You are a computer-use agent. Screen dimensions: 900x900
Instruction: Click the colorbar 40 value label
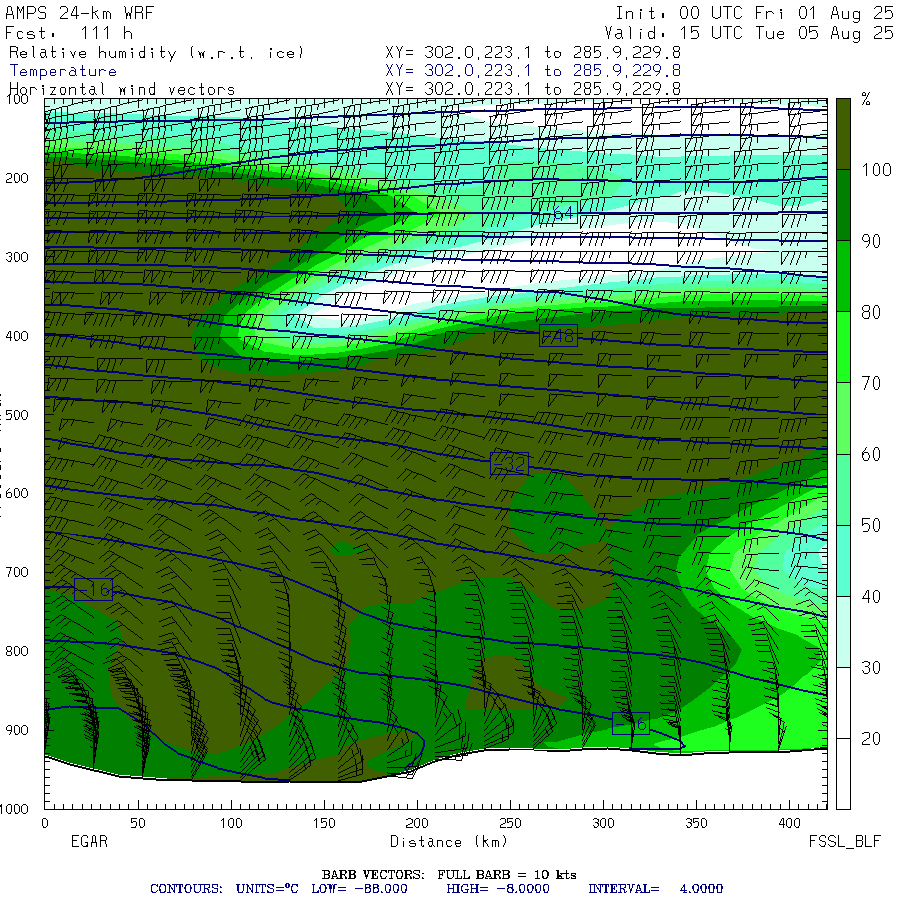point(871,597)
